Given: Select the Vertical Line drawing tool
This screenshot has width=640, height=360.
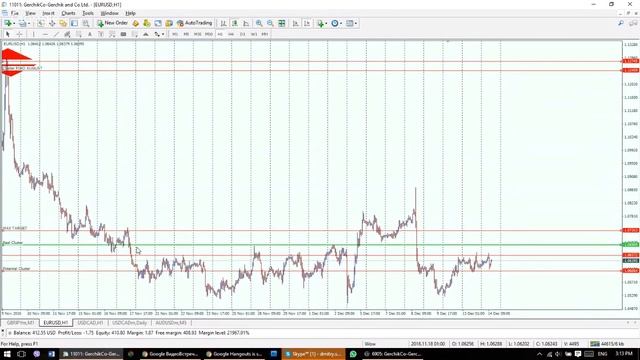Looking at the screenshot, I should (33, 34).
